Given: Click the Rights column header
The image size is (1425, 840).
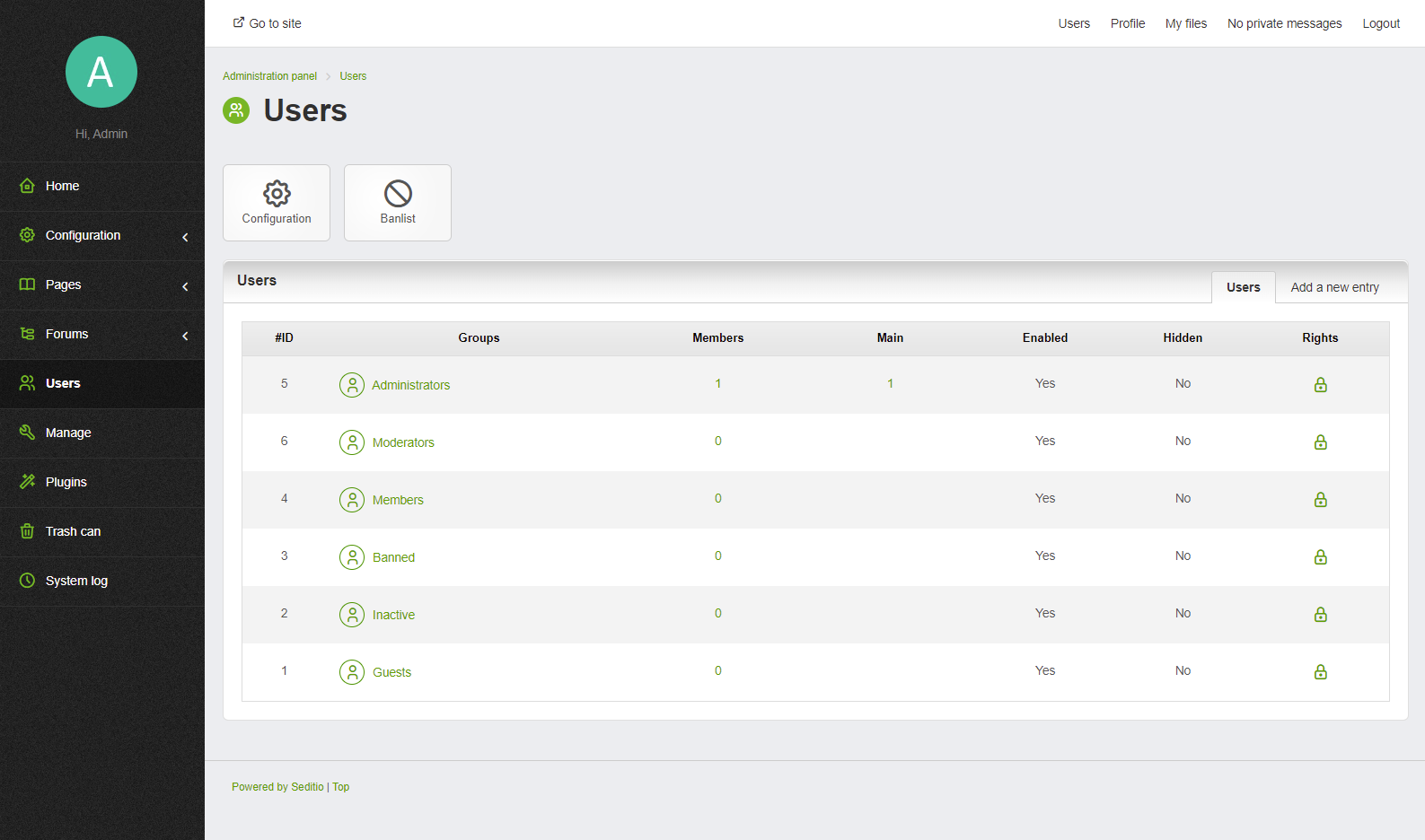Looking at the screenshot, I should click(x=1320, y=338).
